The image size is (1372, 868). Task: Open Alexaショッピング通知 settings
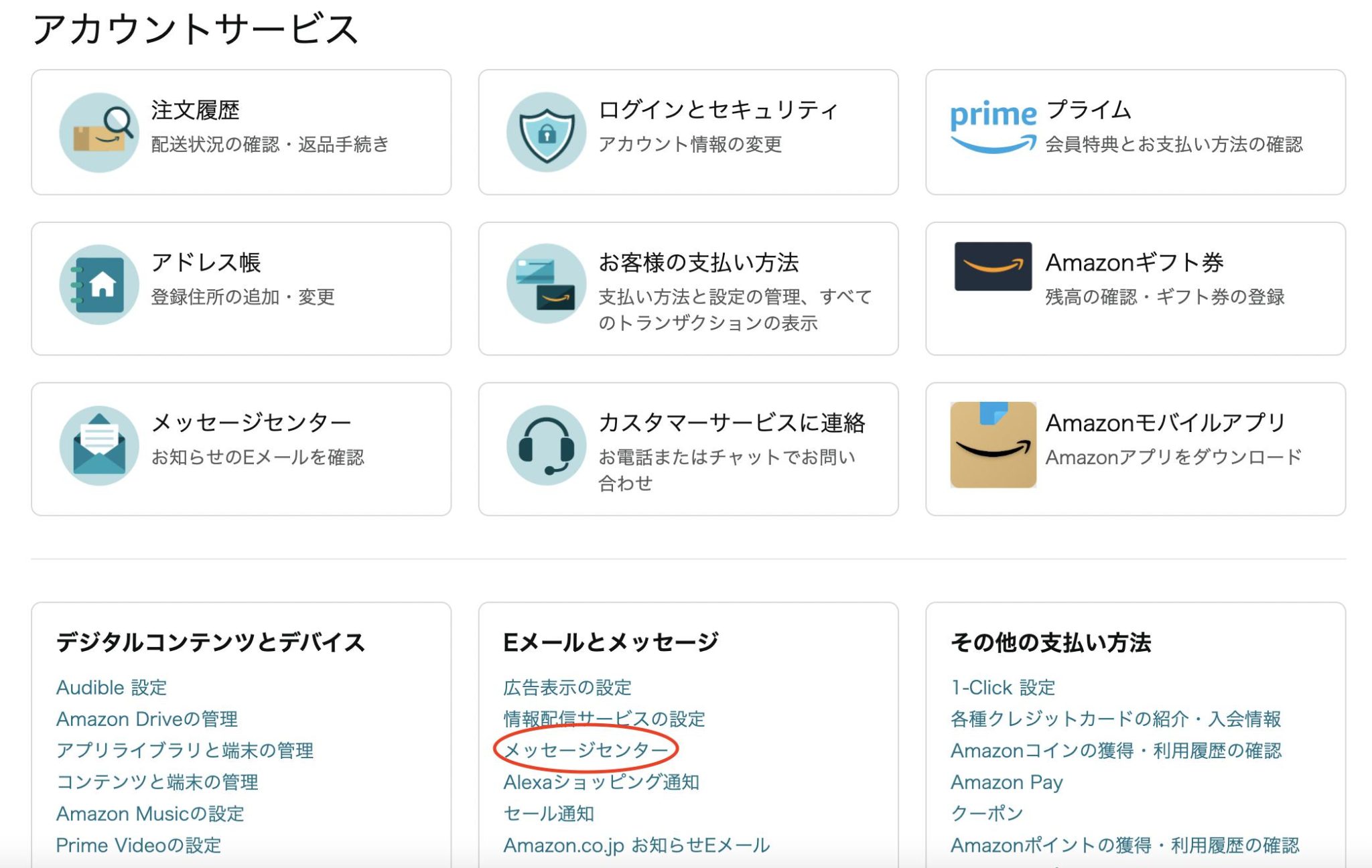600,782
